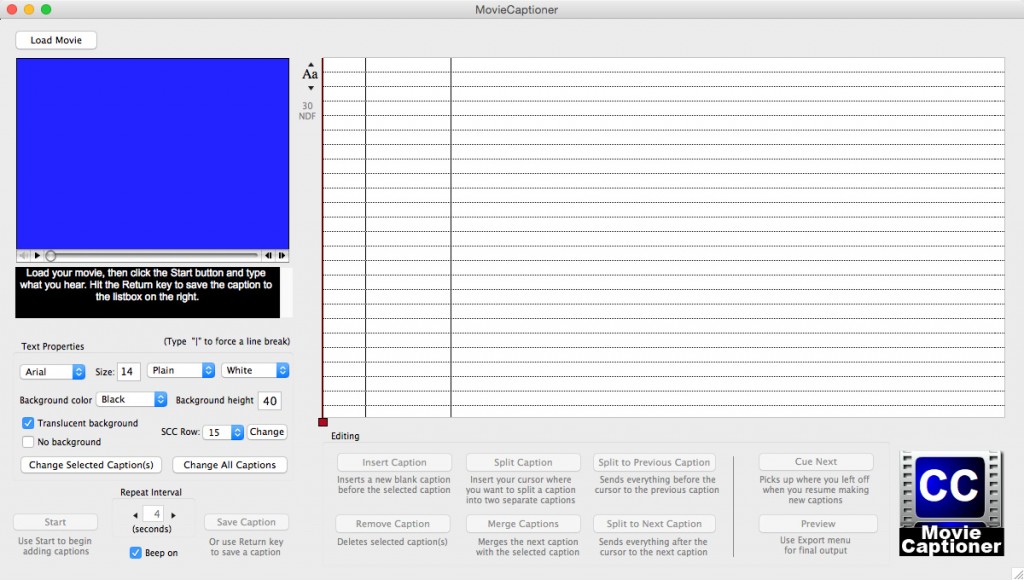Screen dimensions: 1024x580
Task: Click the Remove Caption button
Action: [x=393, y=524]
